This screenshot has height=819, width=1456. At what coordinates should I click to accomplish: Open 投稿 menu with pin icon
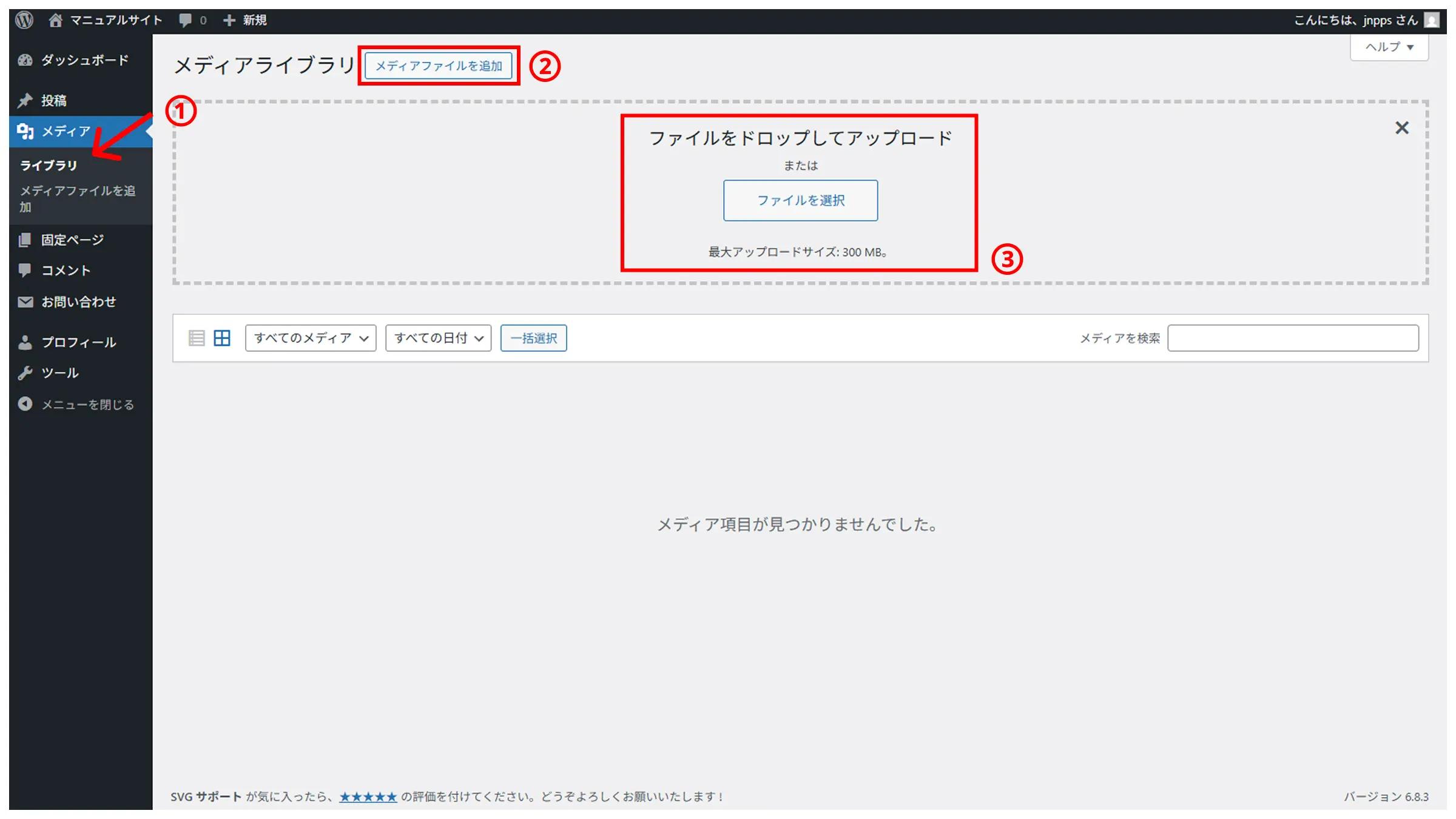53,101
